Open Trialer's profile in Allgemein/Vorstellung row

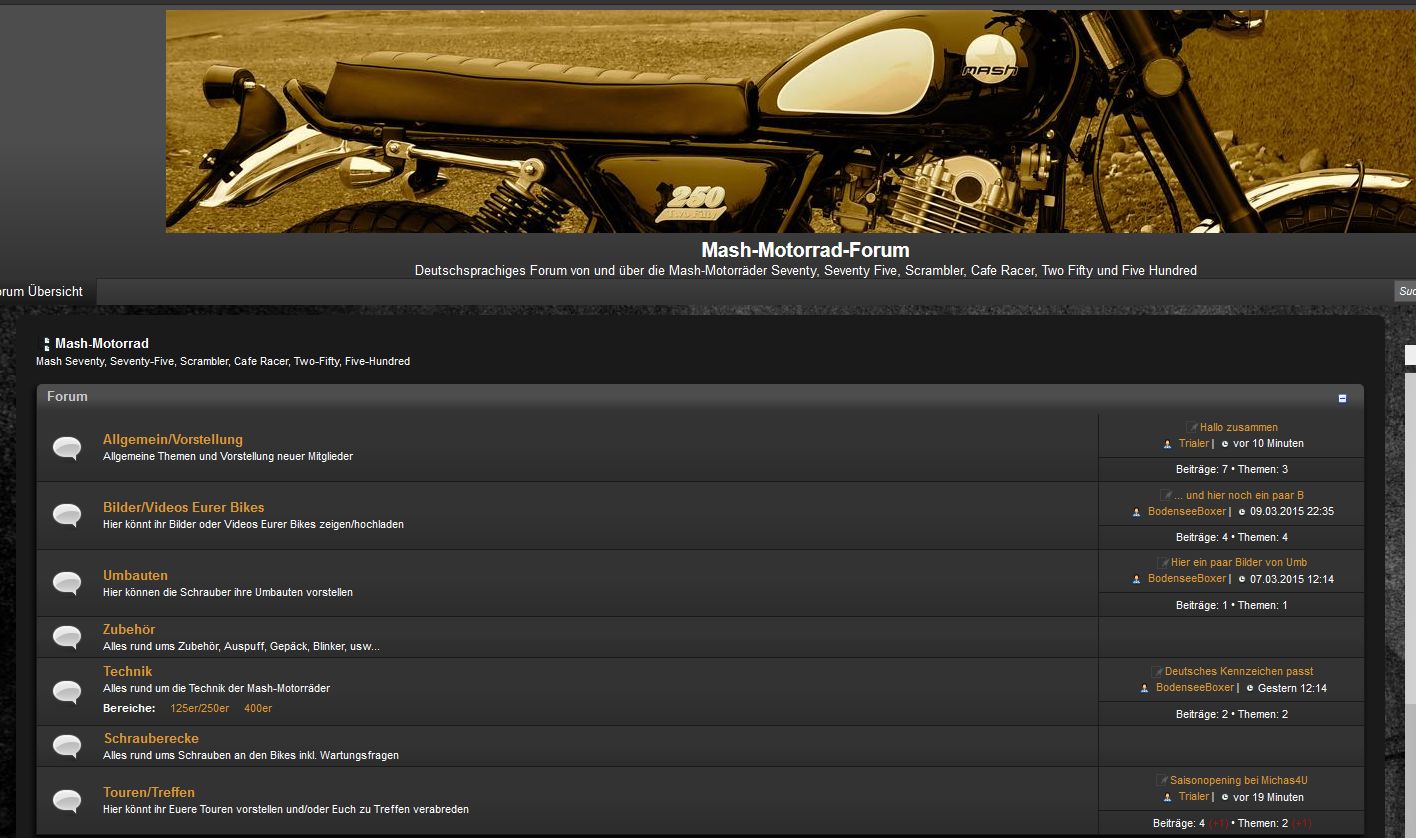pyautogui.click(x=1194, y=443)
